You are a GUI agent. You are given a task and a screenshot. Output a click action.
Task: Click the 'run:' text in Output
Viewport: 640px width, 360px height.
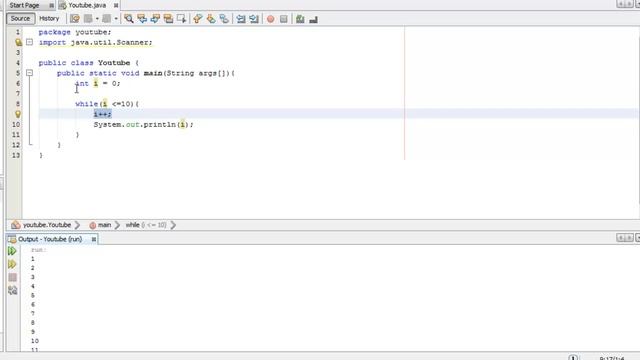[39, 249]
